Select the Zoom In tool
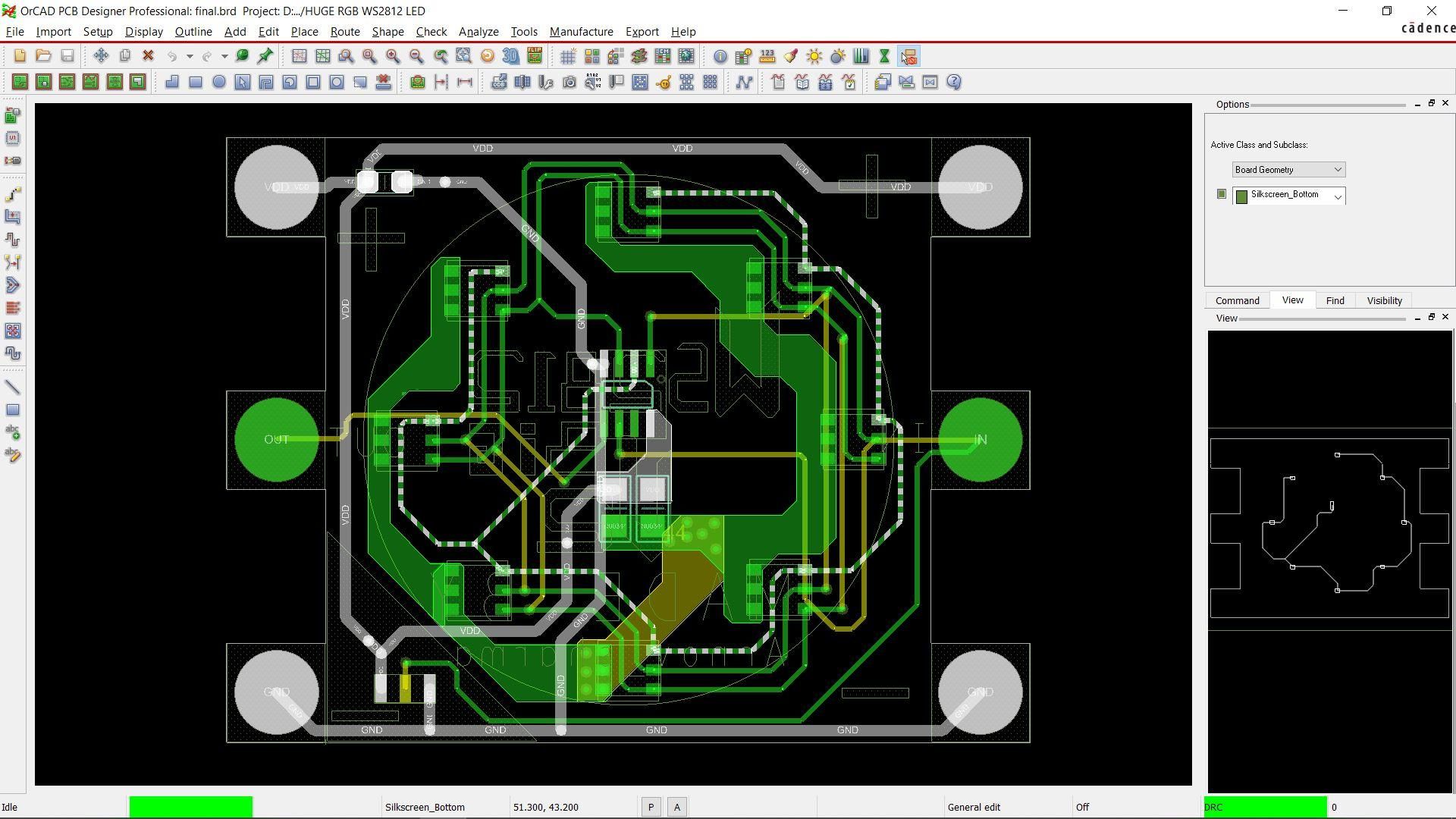 [x=394, y=56]
